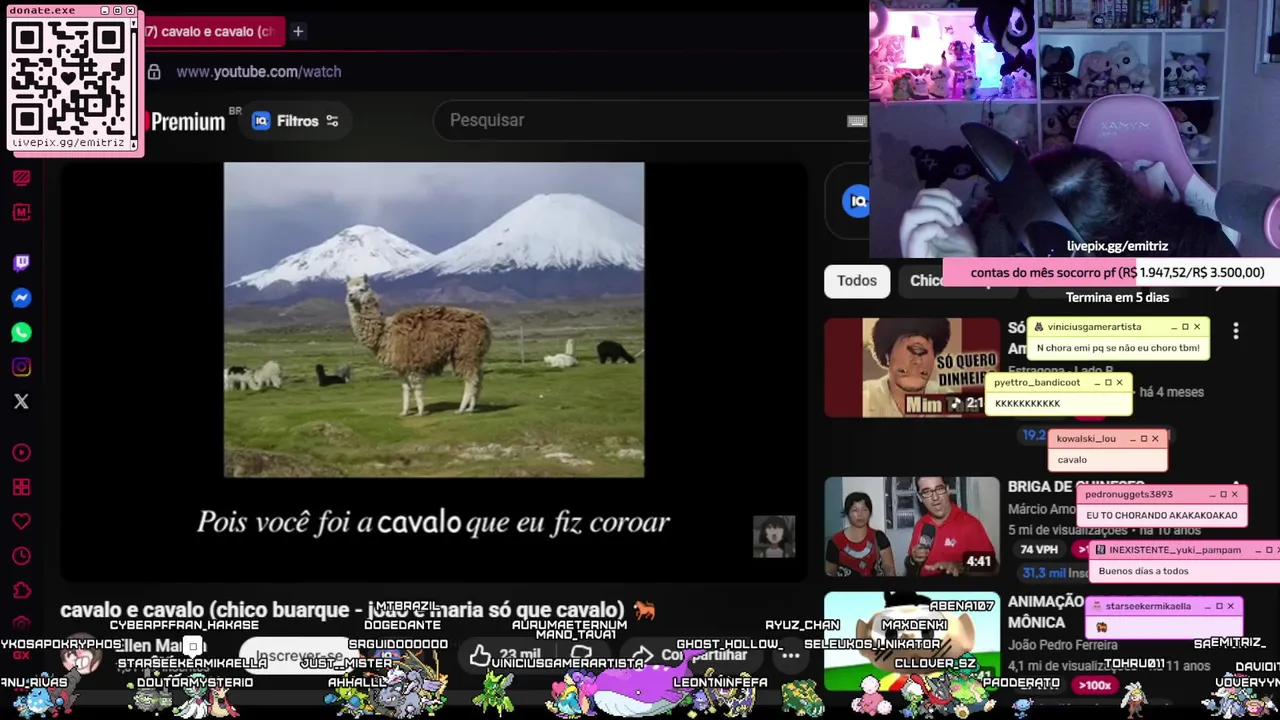
Task: Open a new browser tab with the plus button
Action: [x=297, y=31]
